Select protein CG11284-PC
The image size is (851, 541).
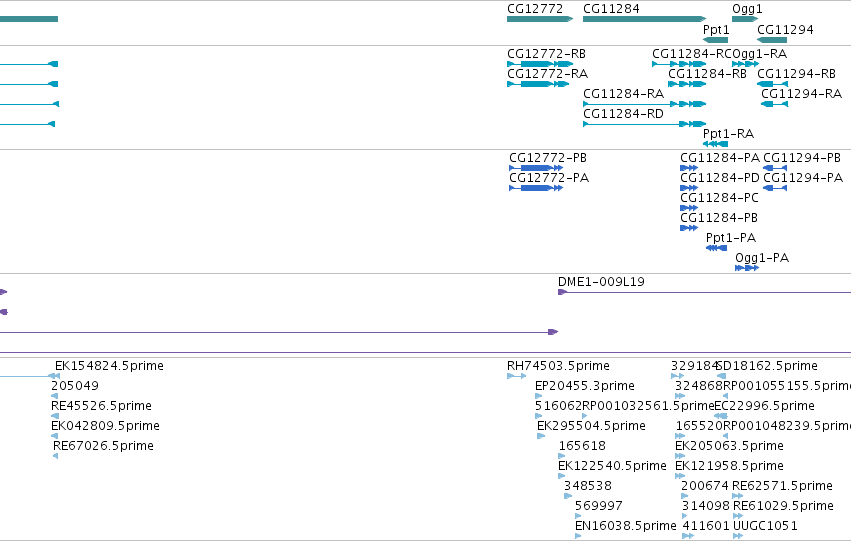[x=689, y=208]
